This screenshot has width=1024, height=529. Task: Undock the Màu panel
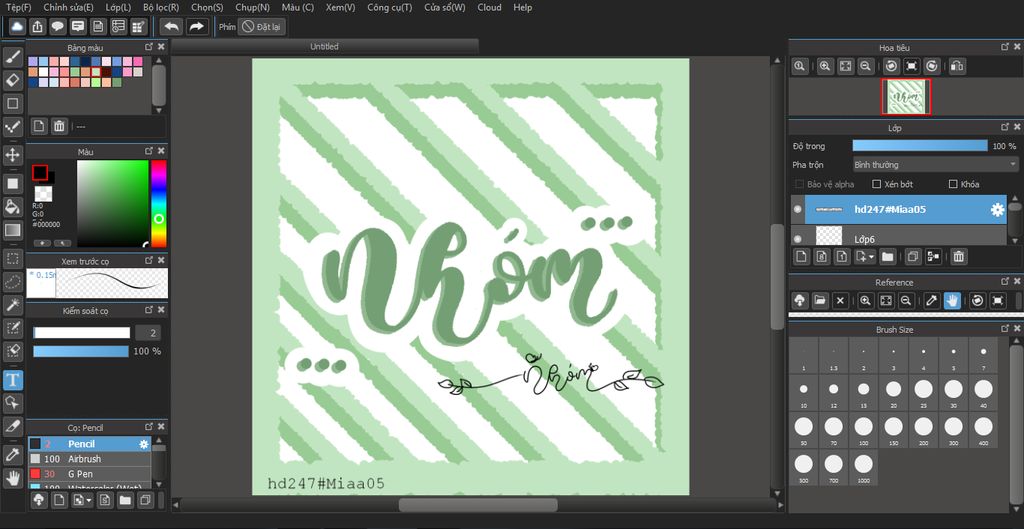149,152
